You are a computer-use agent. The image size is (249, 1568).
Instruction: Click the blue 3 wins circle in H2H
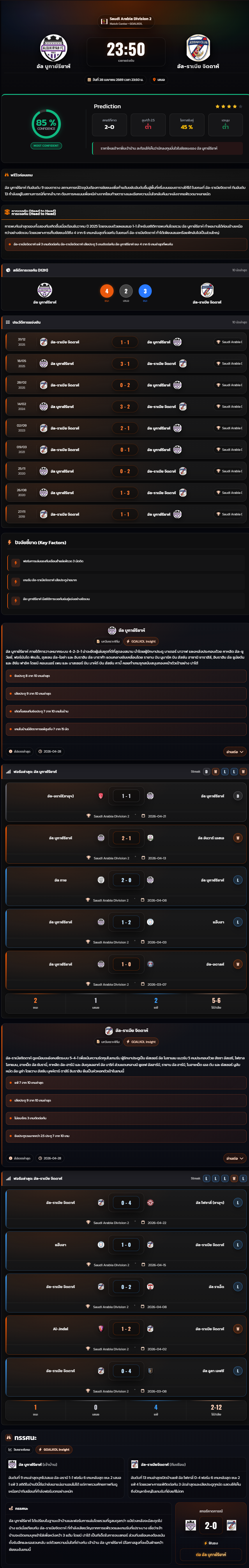click(x=145, y=291)
